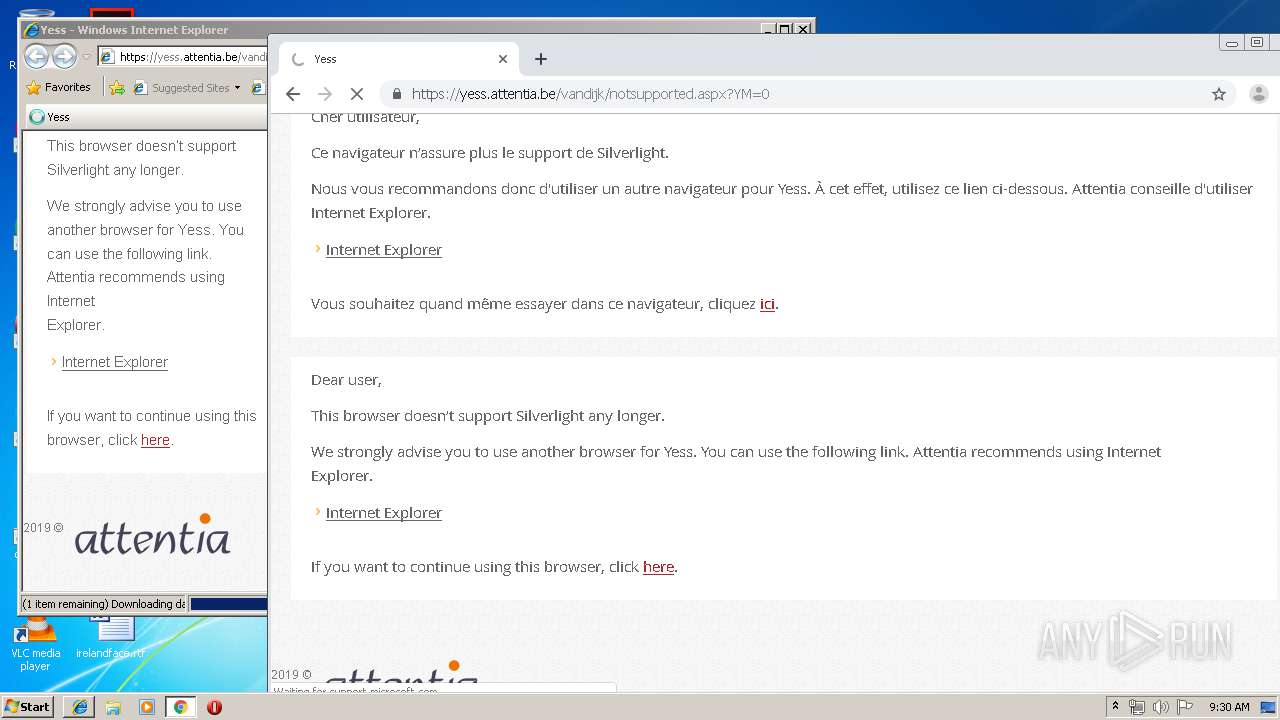
Task: Click Internet Explorer link in IE window
Action: pos(115,362)
